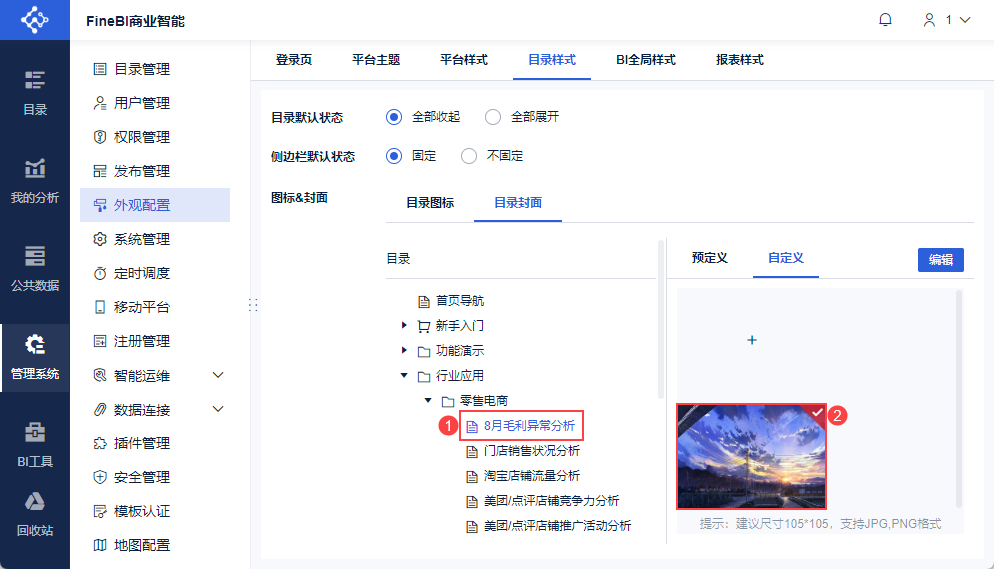This screenshot has width=994, height=569.
Task: Switch to the 预定义 cover tab
Action: [710, 258]
